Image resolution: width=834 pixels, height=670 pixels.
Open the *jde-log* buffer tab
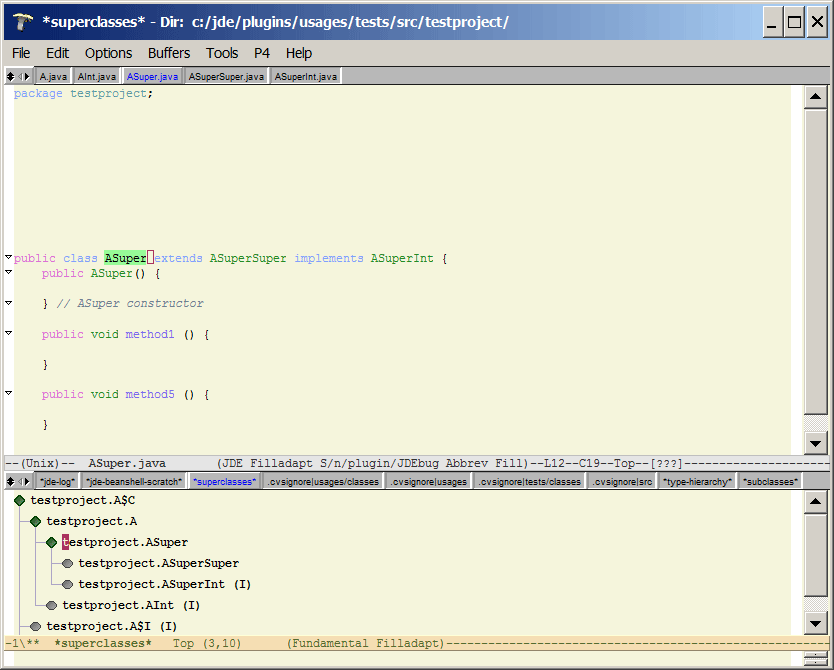click(x=57, y=482)
